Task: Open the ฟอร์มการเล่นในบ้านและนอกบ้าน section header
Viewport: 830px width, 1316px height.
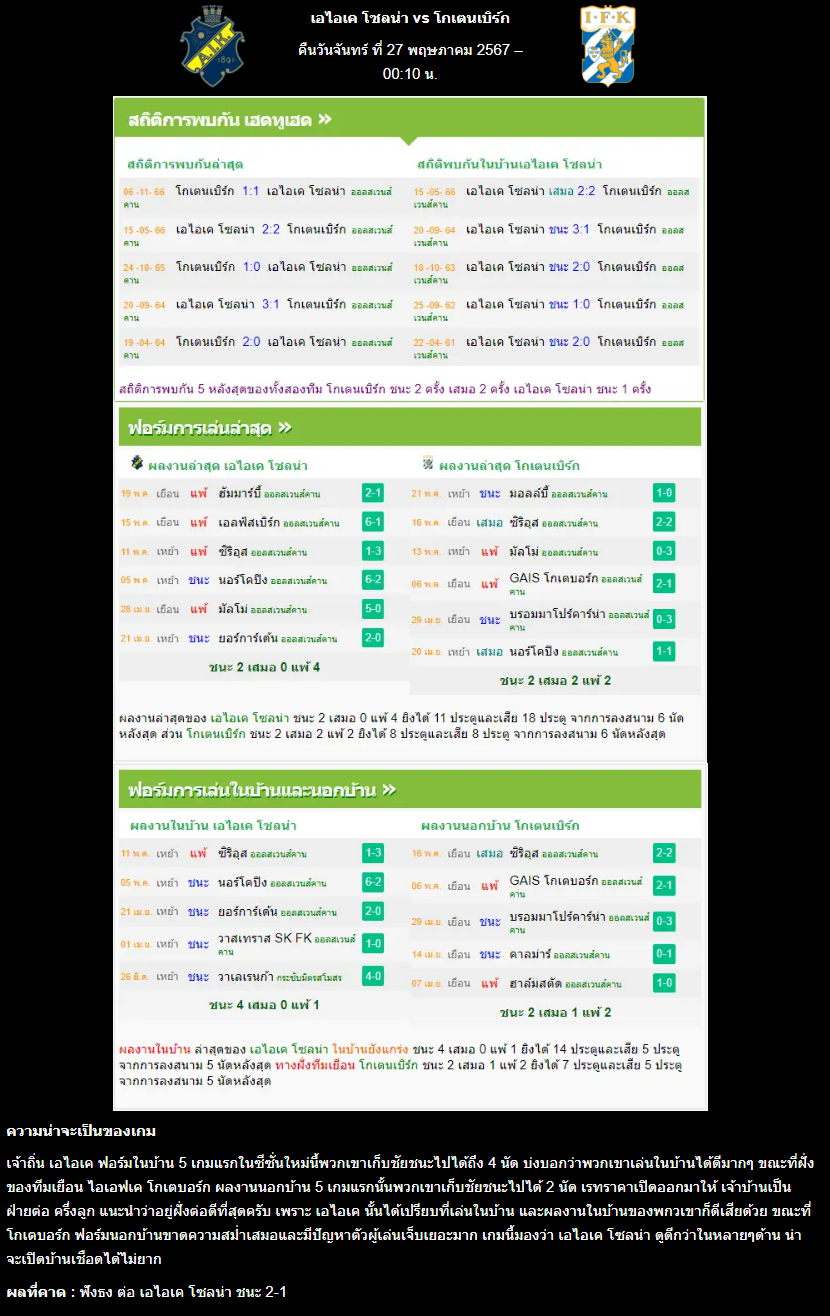Action: [409, 789]
